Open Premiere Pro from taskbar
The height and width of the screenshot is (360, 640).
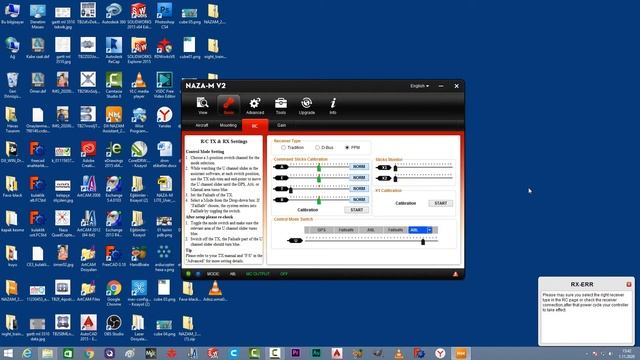(296, 353)
